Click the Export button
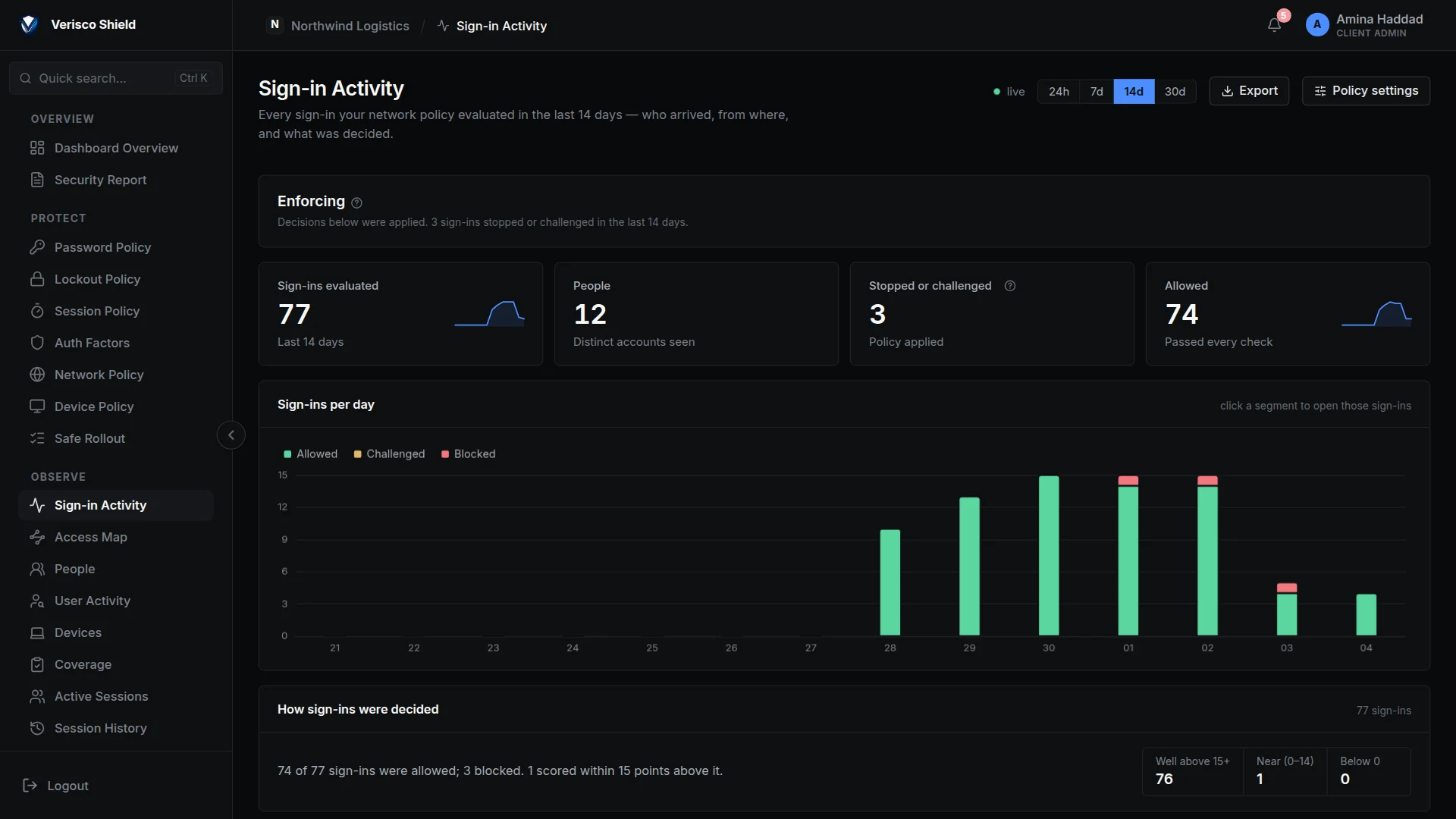Screen dimensions: 1456x819 point(1249,91)
